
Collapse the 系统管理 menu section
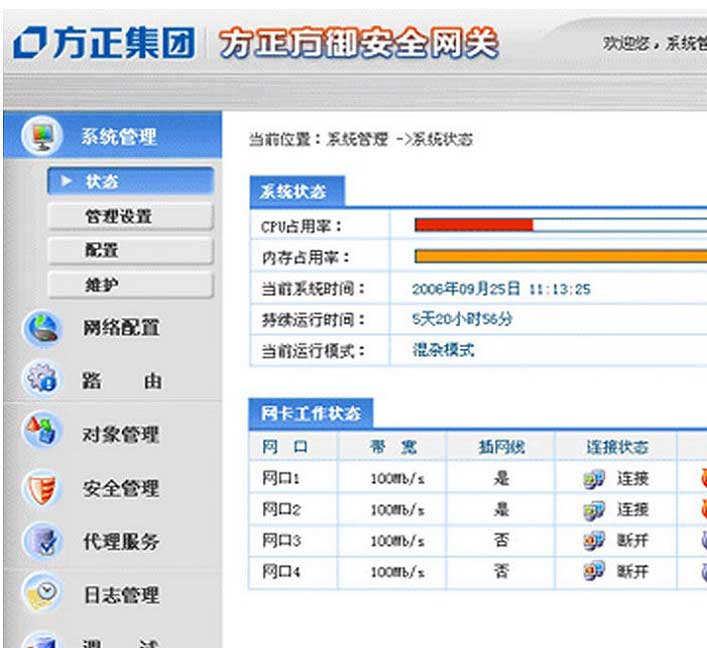(x=119, y=137)
